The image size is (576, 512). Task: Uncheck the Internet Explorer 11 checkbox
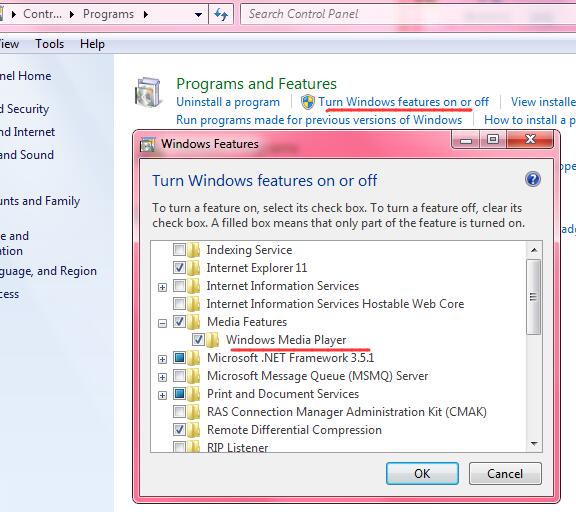[x=179, y=268]
